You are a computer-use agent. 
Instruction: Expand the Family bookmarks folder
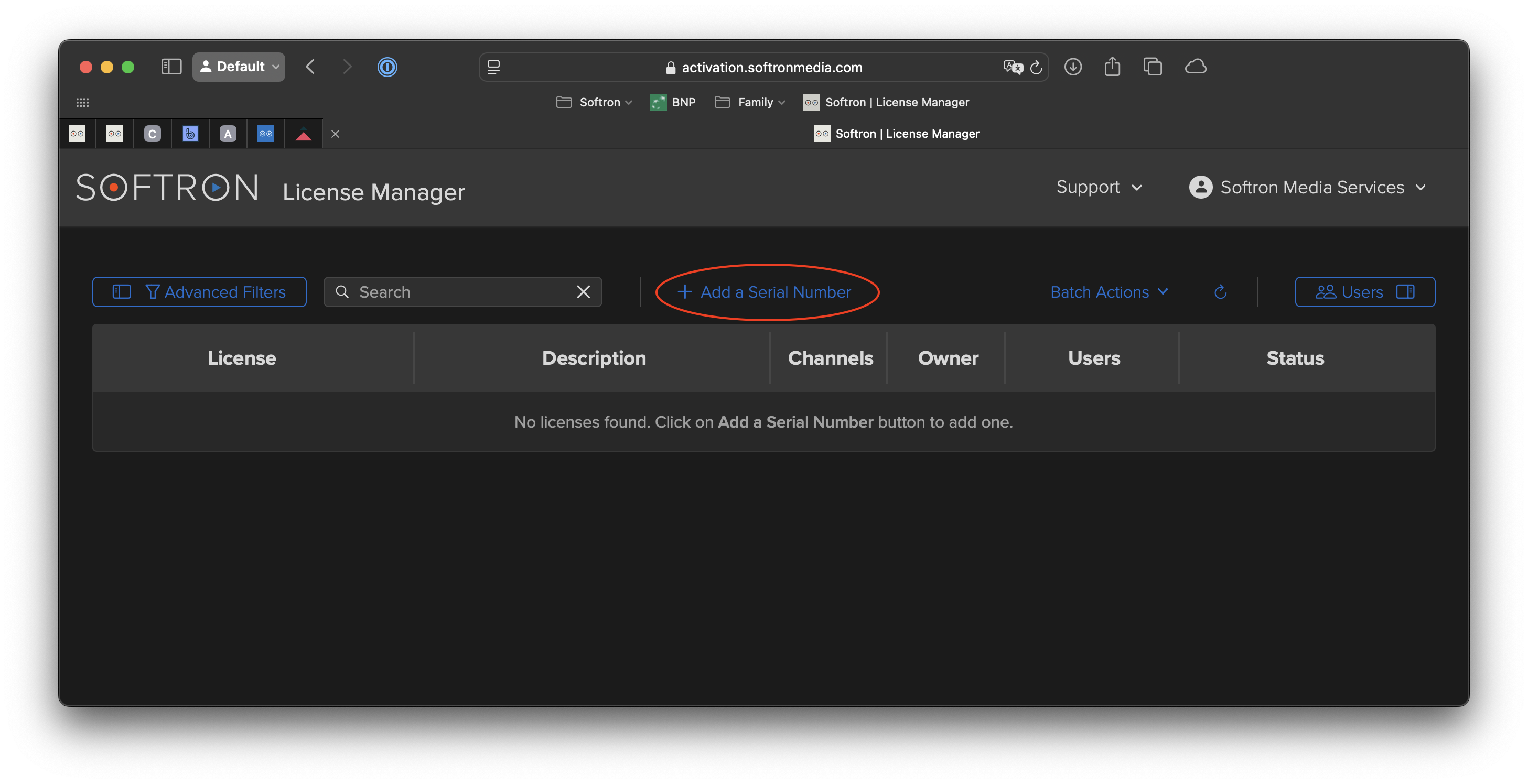point(750,102)
